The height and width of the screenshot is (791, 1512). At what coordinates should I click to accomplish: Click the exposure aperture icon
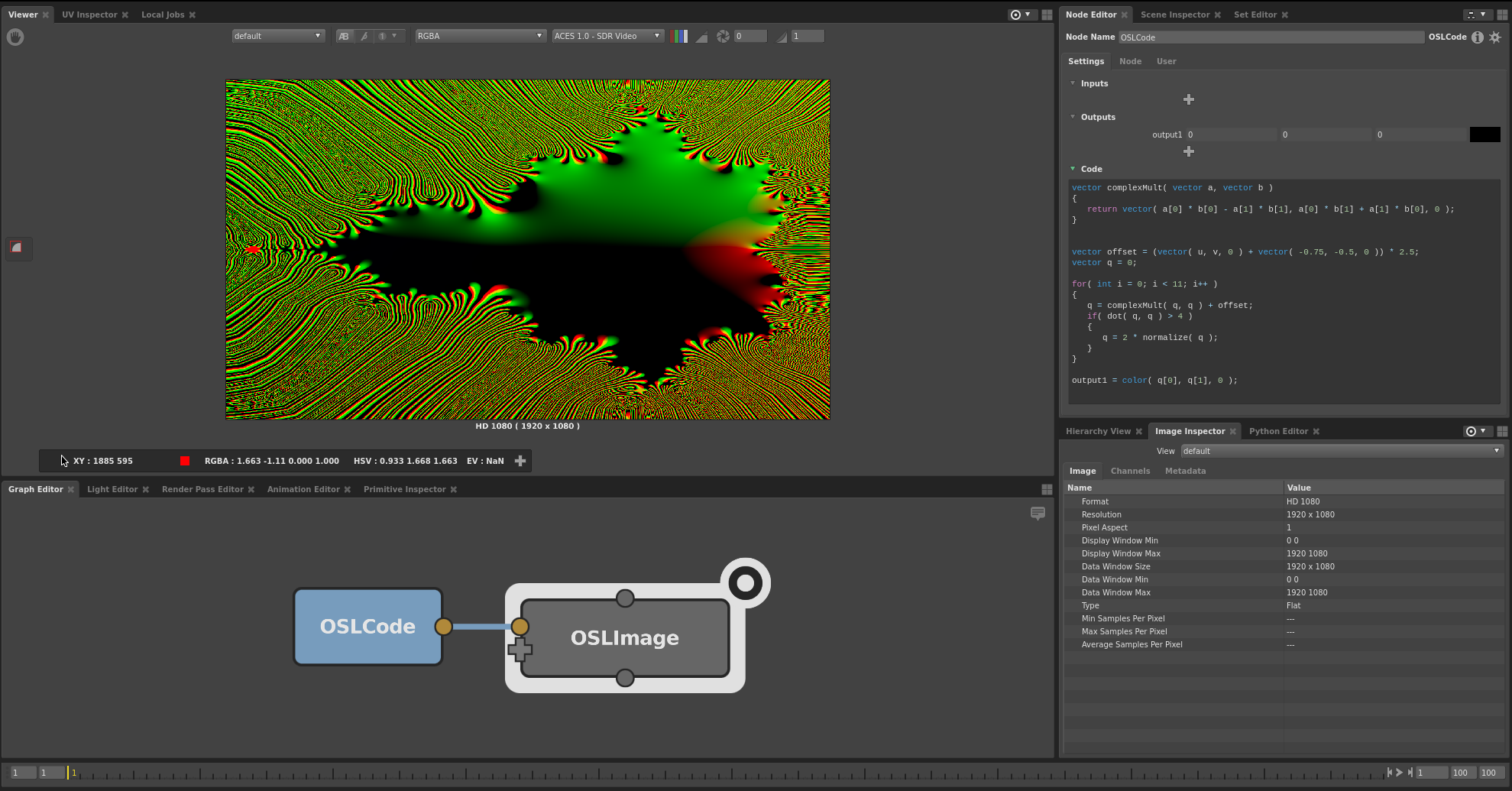[723, 36]
